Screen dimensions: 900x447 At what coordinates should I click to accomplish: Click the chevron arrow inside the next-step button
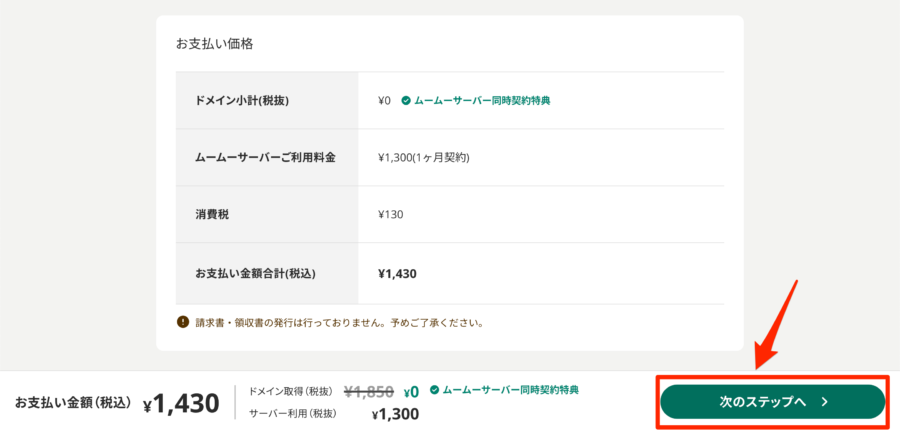point(825,402)
